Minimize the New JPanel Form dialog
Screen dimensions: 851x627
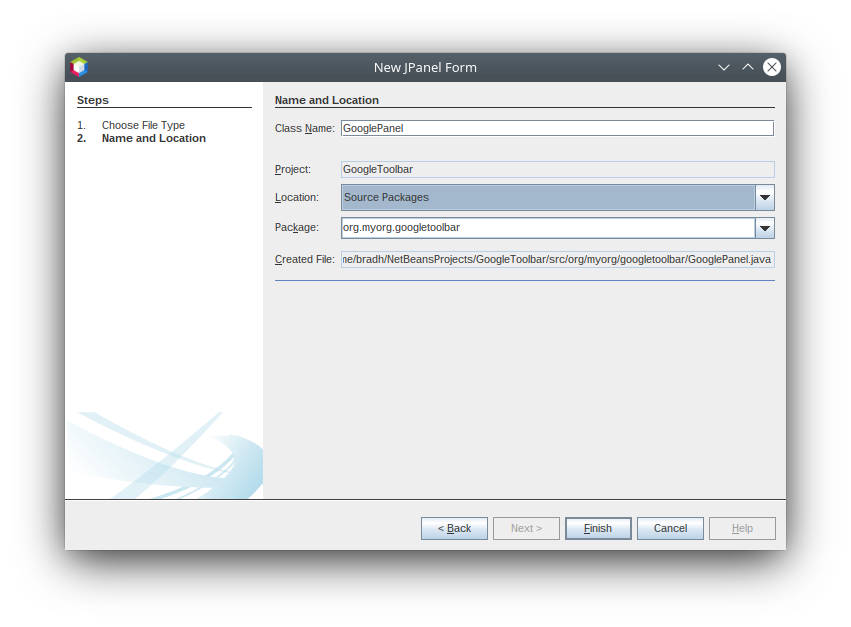724,67
